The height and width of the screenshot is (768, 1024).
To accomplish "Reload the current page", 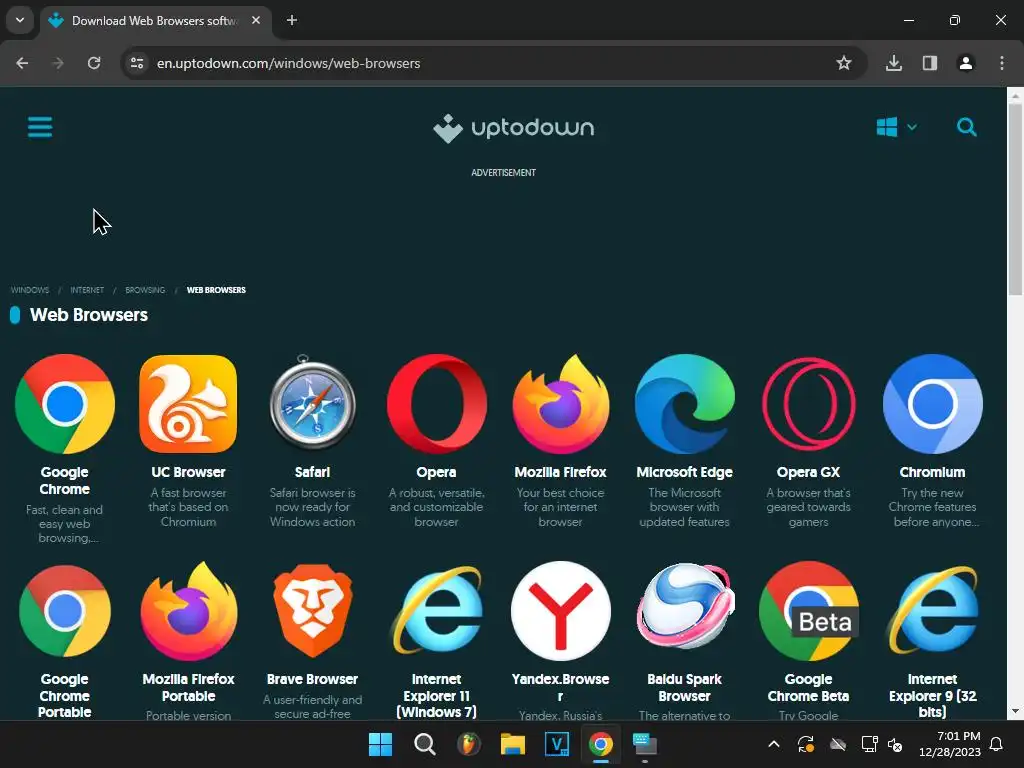I will 94,63.
